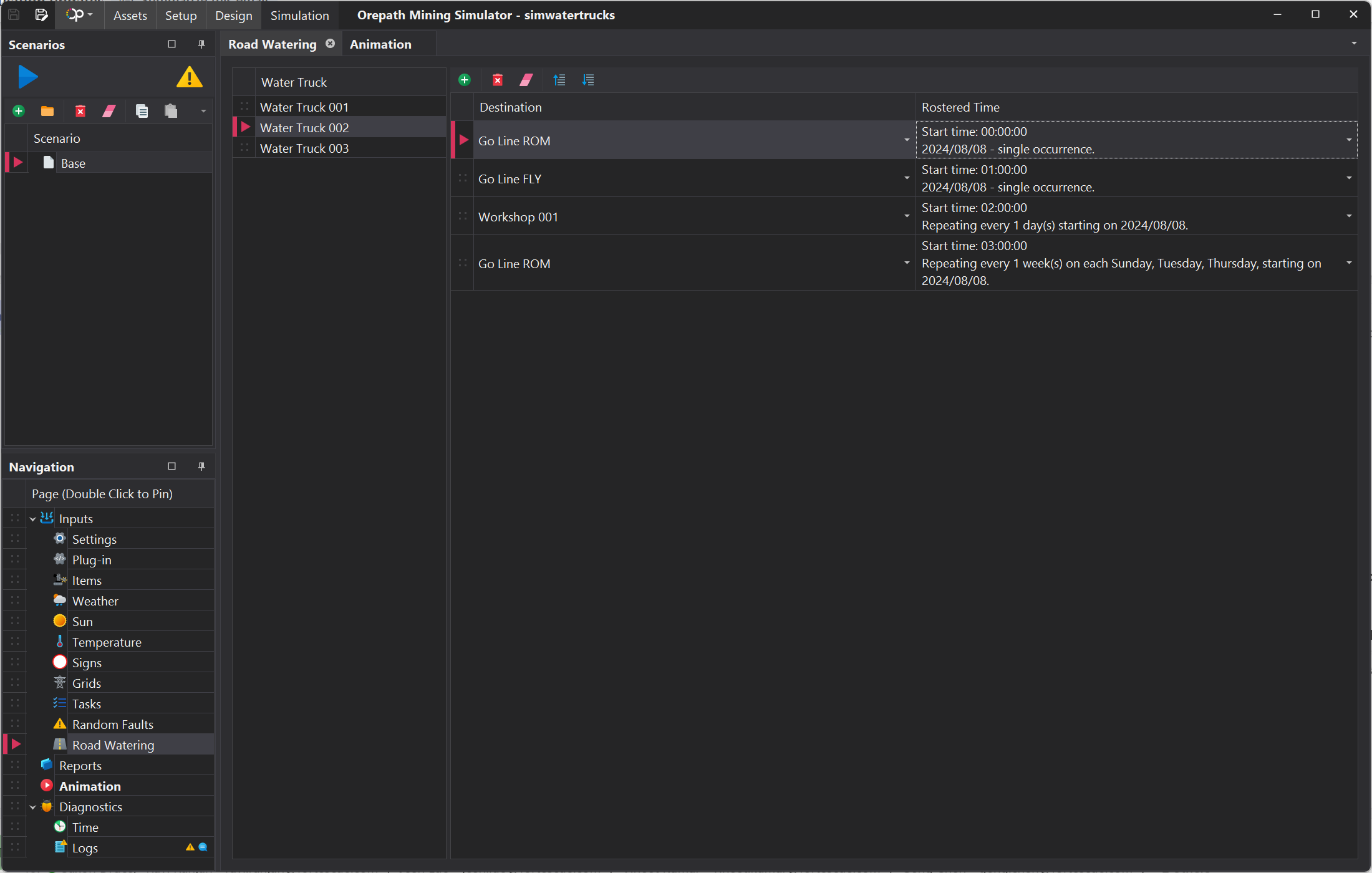Open the Assets menu
The image size is (1372, 873).
(130, 16)
